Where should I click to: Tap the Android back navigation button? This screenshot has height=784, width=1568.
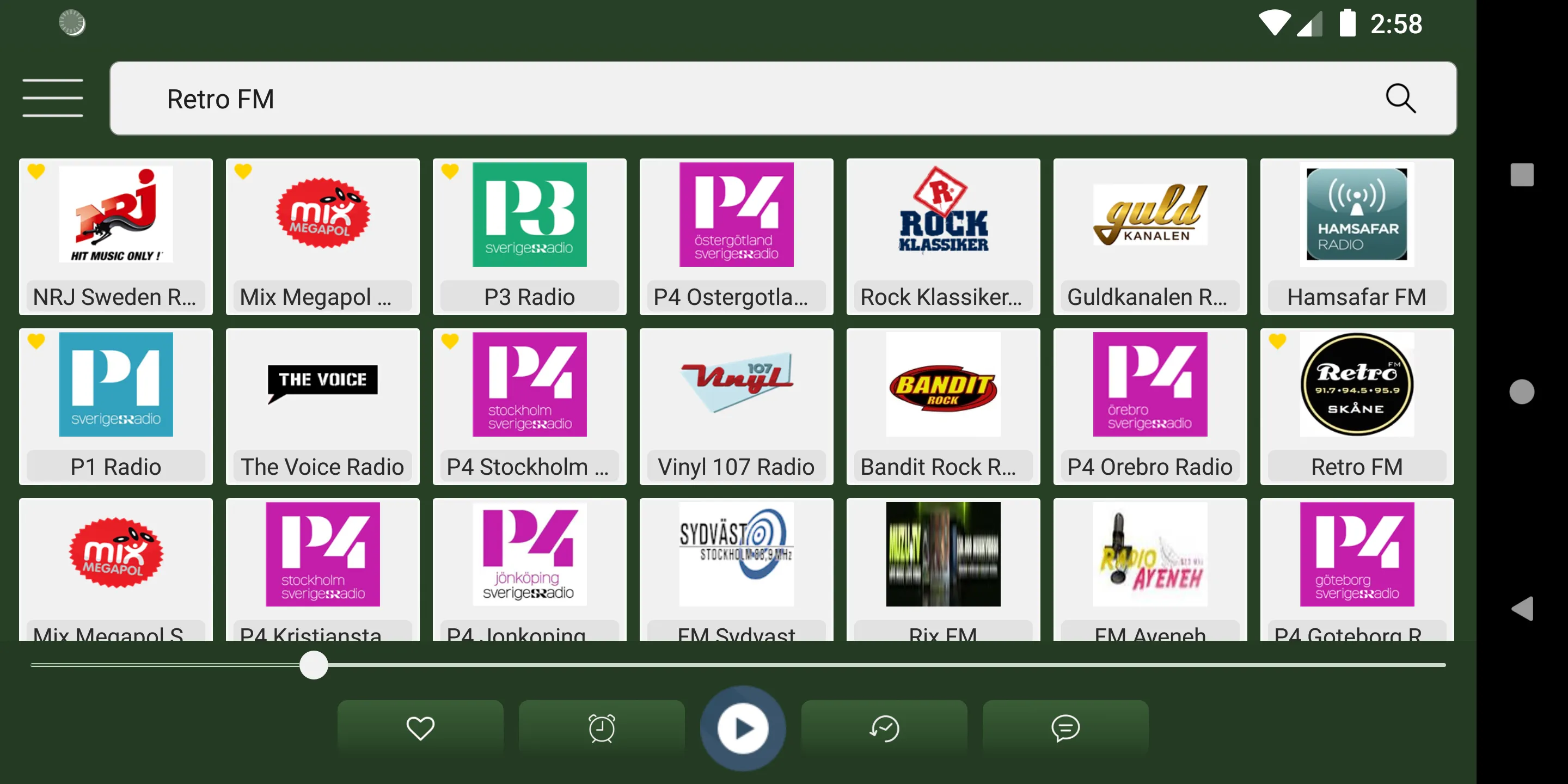click(x=1522, y=609)
